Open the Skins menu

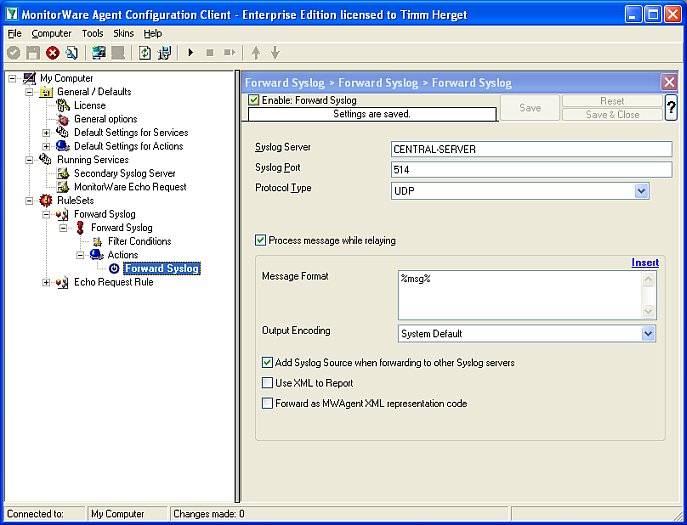click(124, 33)
